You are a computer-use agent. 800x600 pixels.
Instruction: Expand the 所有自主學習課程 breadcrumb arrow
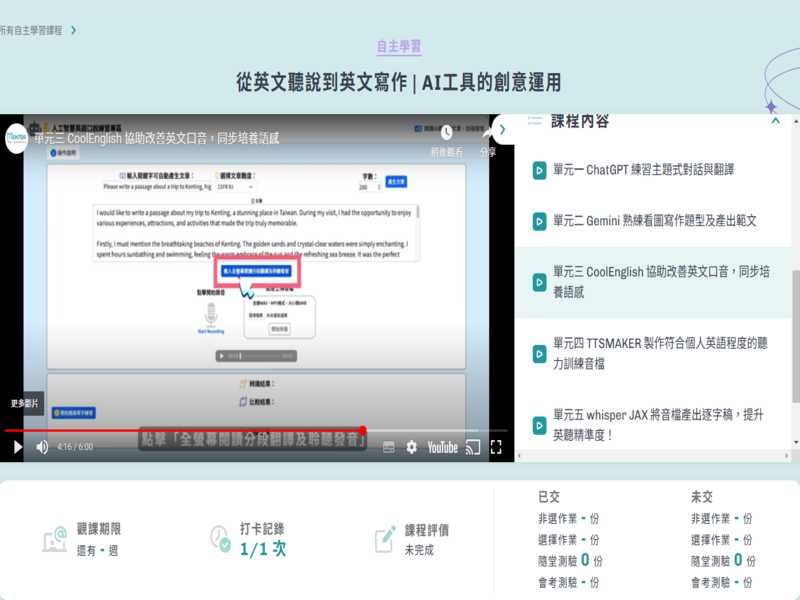(x=73, y=31)
